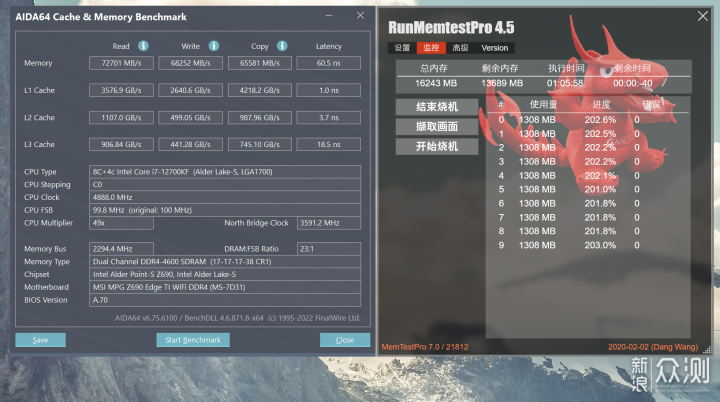The height and width of the screenshot is (402, 720).
Task: Click the L1 Cache Write value 2640.6 GB/s
Action: click(x=191, y=91)
